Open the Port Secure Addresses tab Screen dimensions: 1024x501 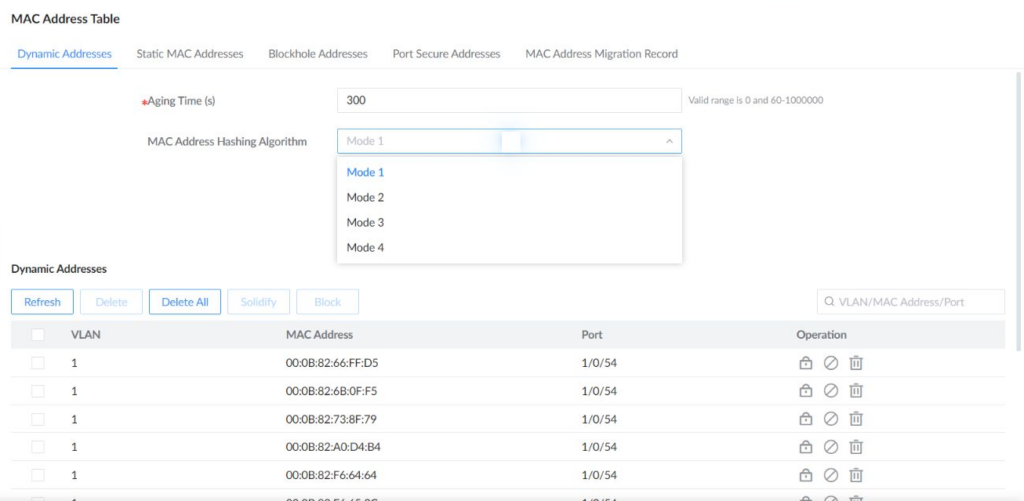pos(446,54)
